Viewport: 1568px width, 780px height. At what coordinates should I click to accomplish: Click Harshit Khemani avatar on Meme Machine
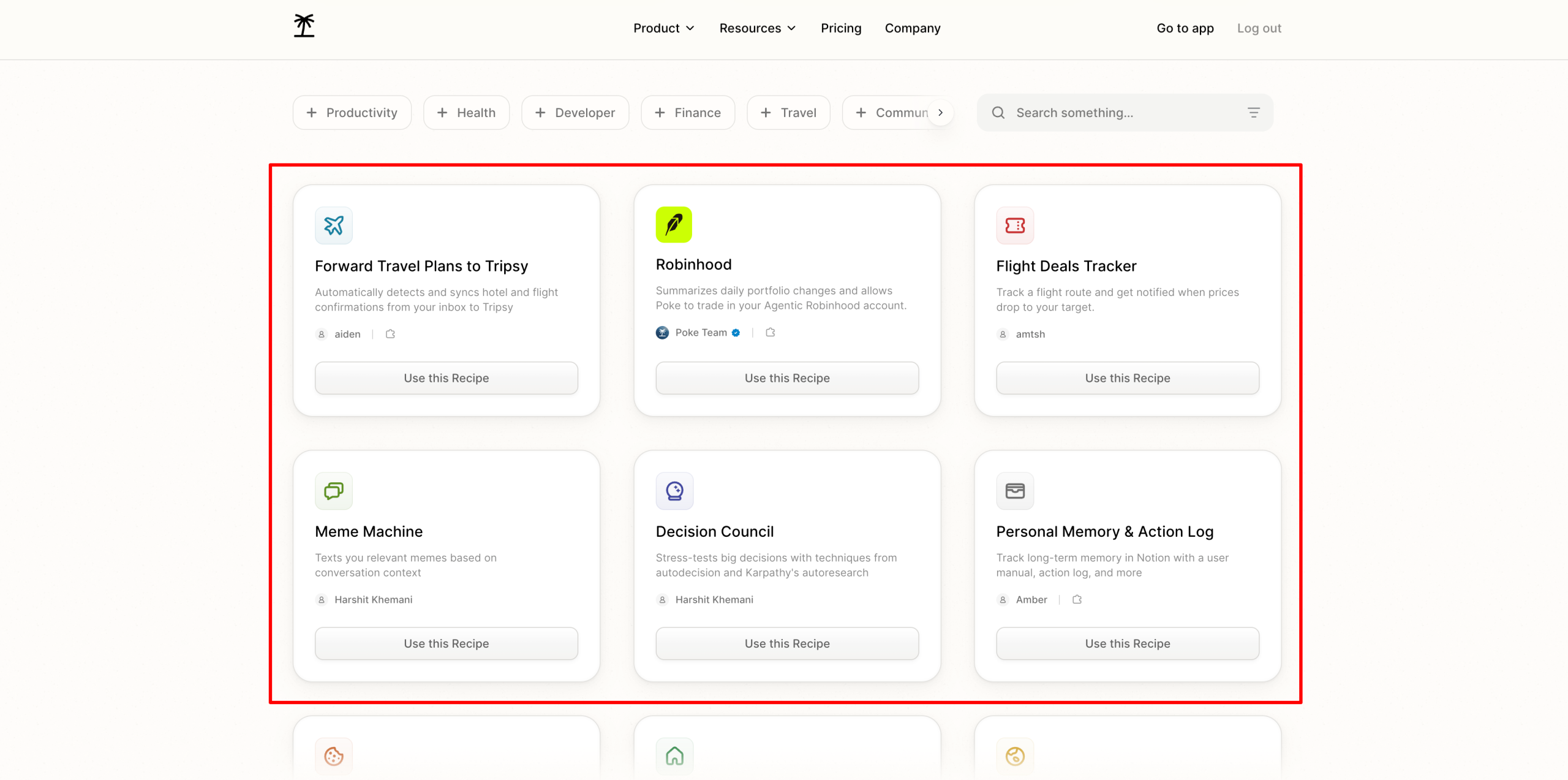pos(322,599)
